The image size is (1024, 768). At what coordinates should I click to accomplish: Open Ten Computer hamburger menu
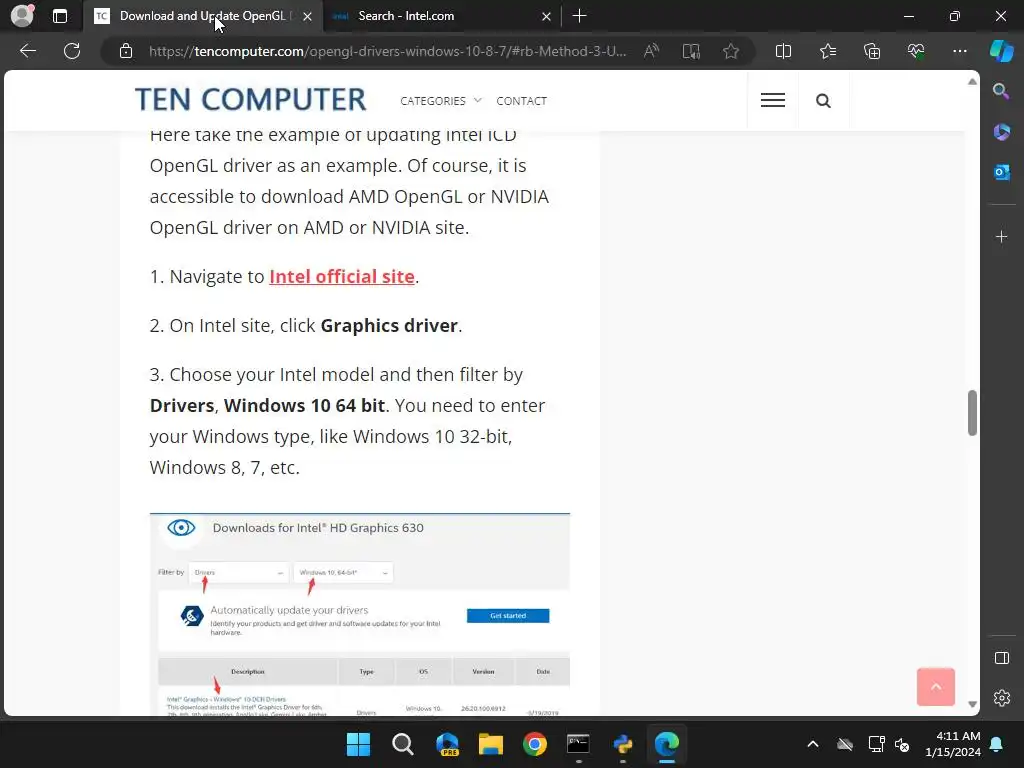point(773,100)
